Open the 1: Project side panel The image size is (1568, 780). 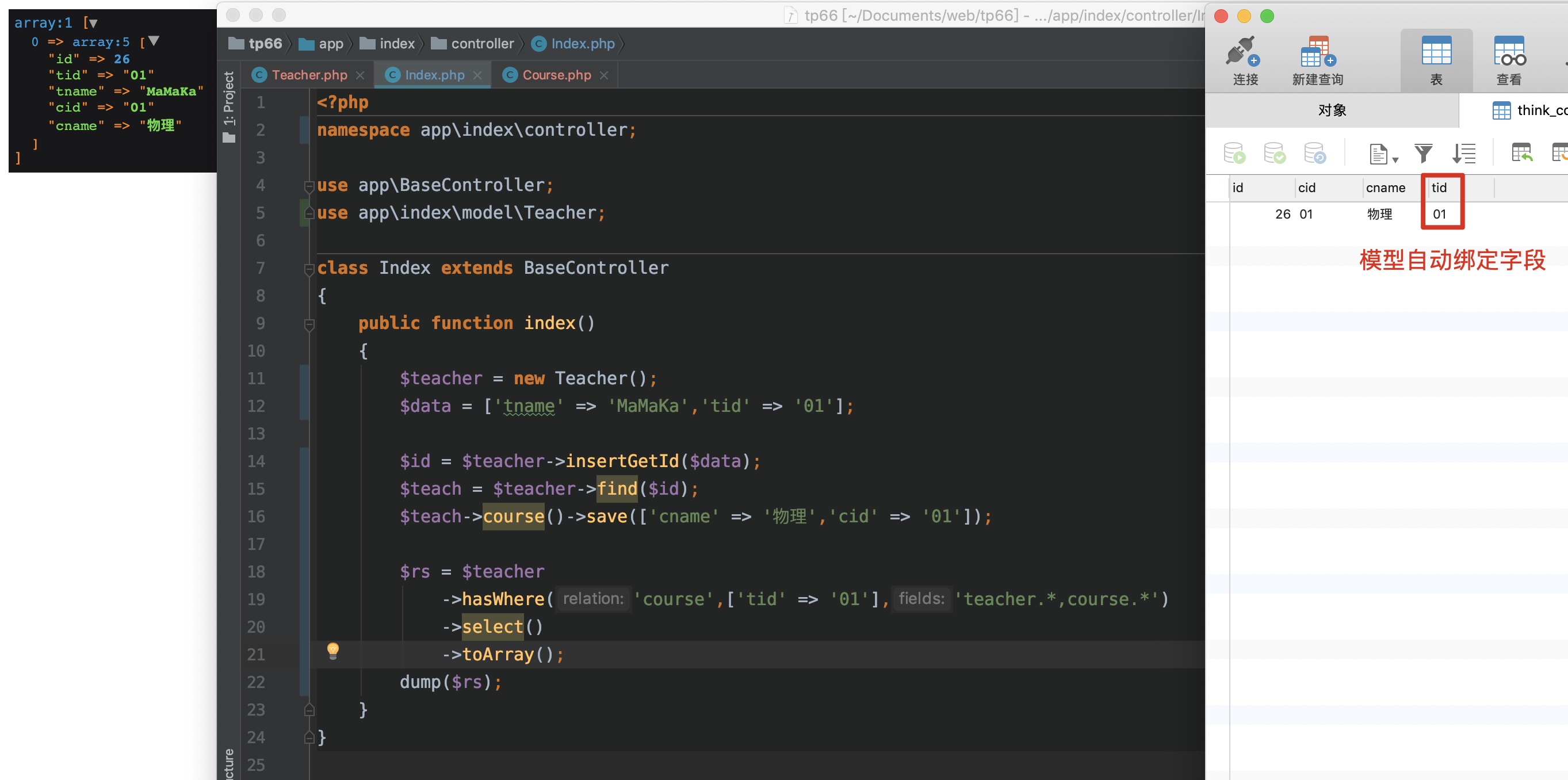(x=229, y=106)
